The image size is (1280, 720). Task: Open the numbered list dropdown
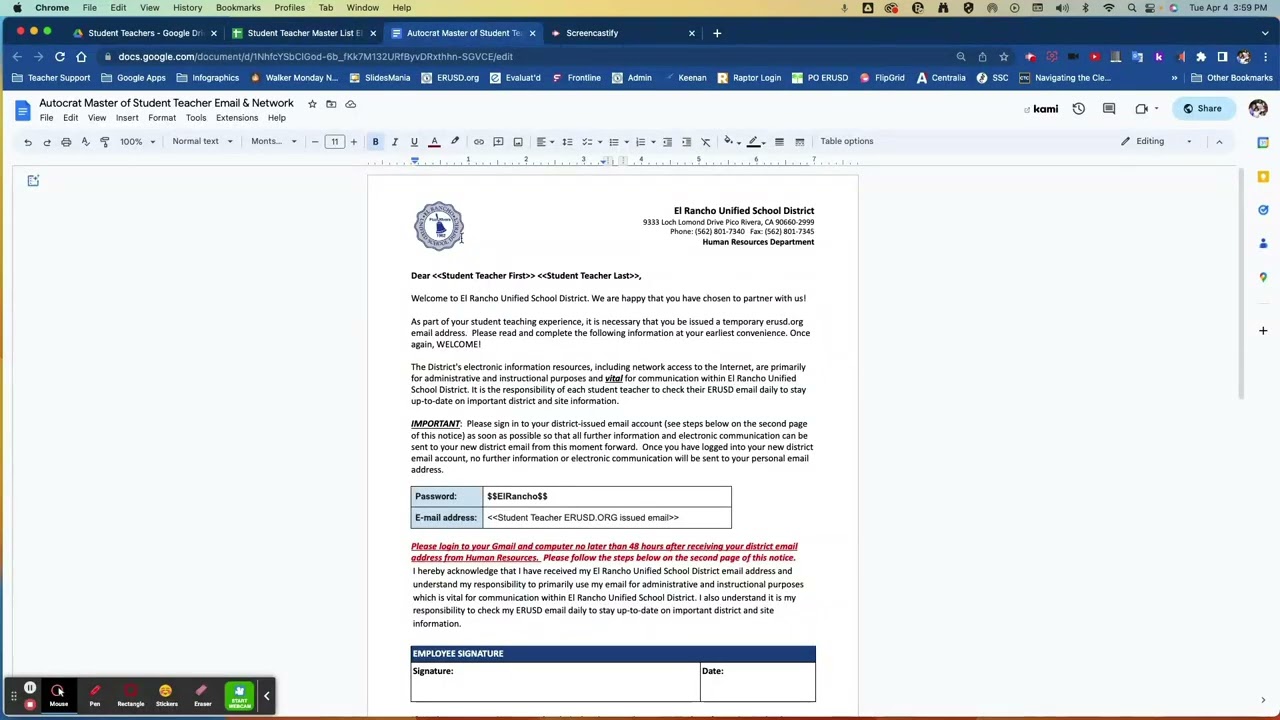pyautogui.click(x=645, y=142)
